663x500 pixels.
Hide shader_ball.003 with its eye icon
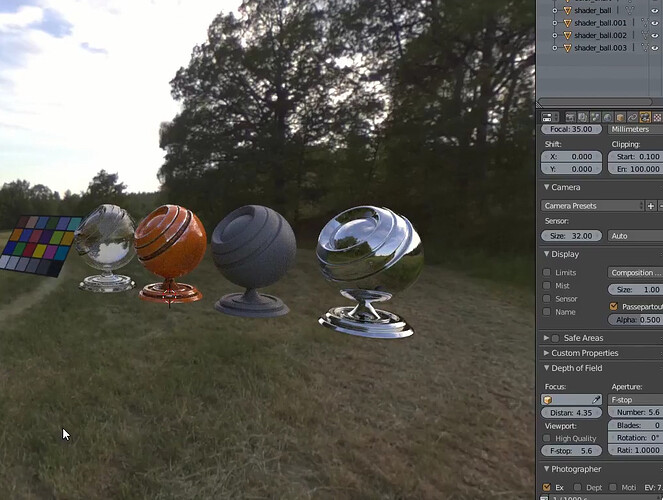(655, 48)
